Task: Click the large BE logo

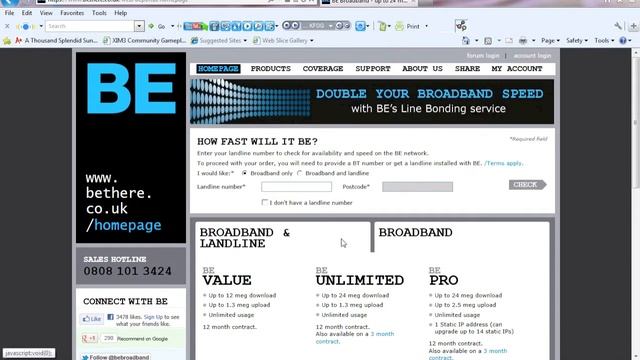Action: tap(131, 89)
